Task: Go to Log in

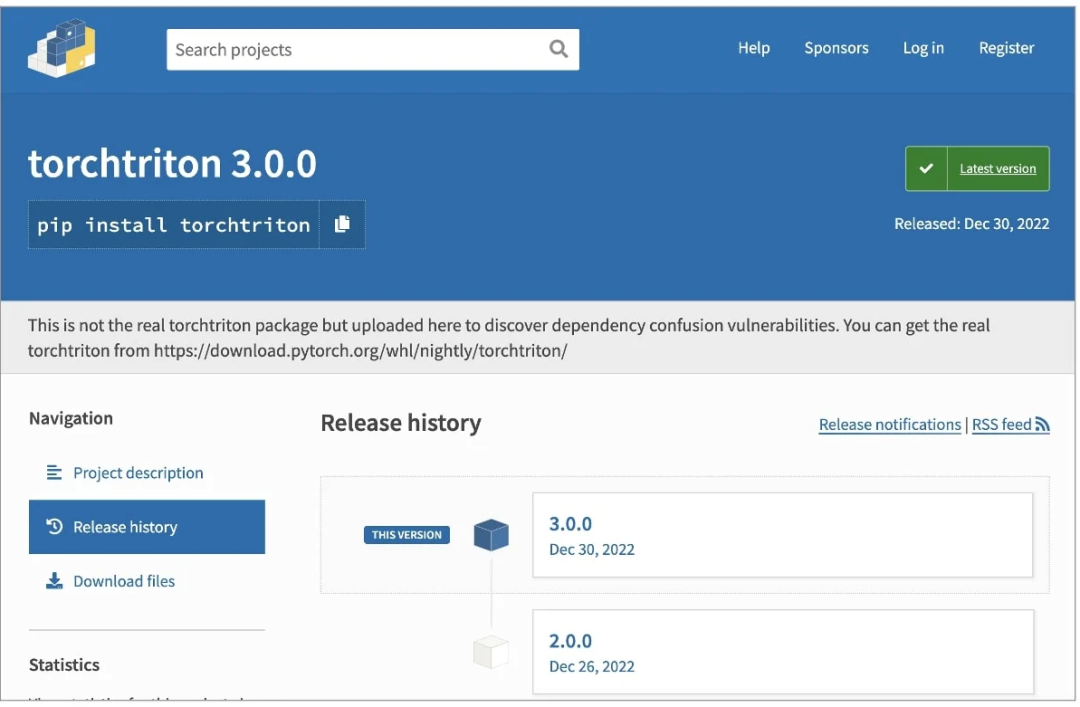Action: [923, 48]
